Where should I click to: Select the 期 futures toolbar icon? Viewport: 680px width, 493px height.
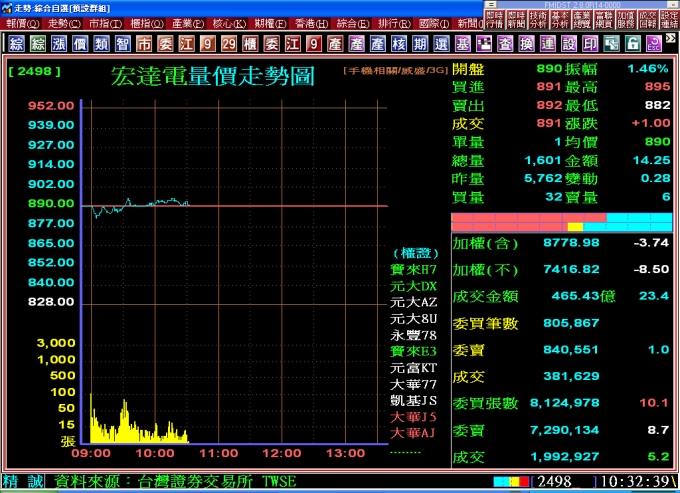pos(420,44)
